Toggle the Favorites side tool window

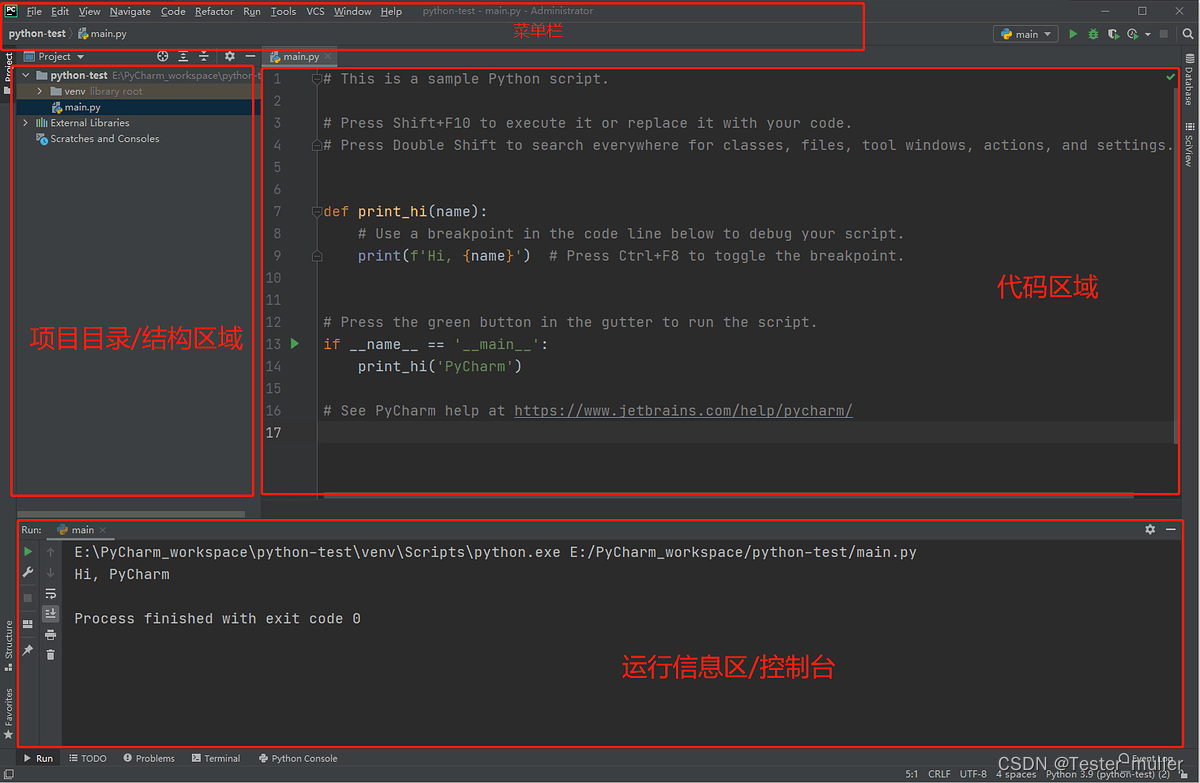pos(8,714)
